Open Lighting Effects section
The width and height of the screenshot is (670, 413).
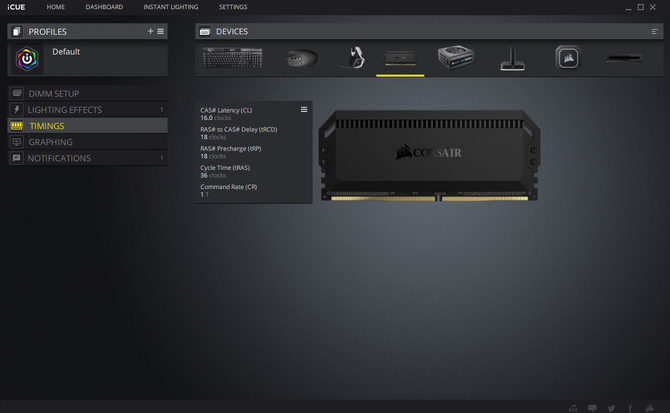click(88, 110)
